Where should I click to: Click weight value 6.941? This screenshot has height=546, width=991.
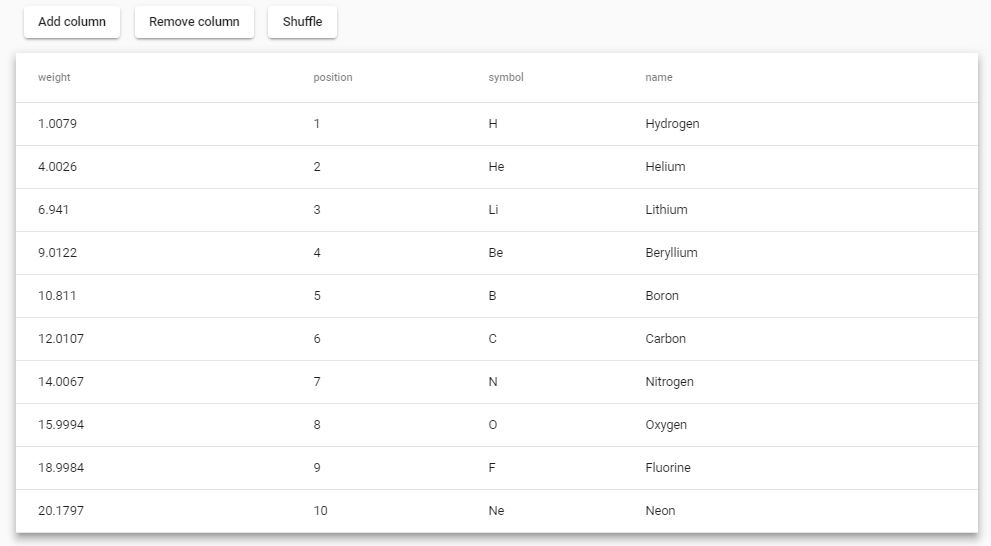[54, 210]
